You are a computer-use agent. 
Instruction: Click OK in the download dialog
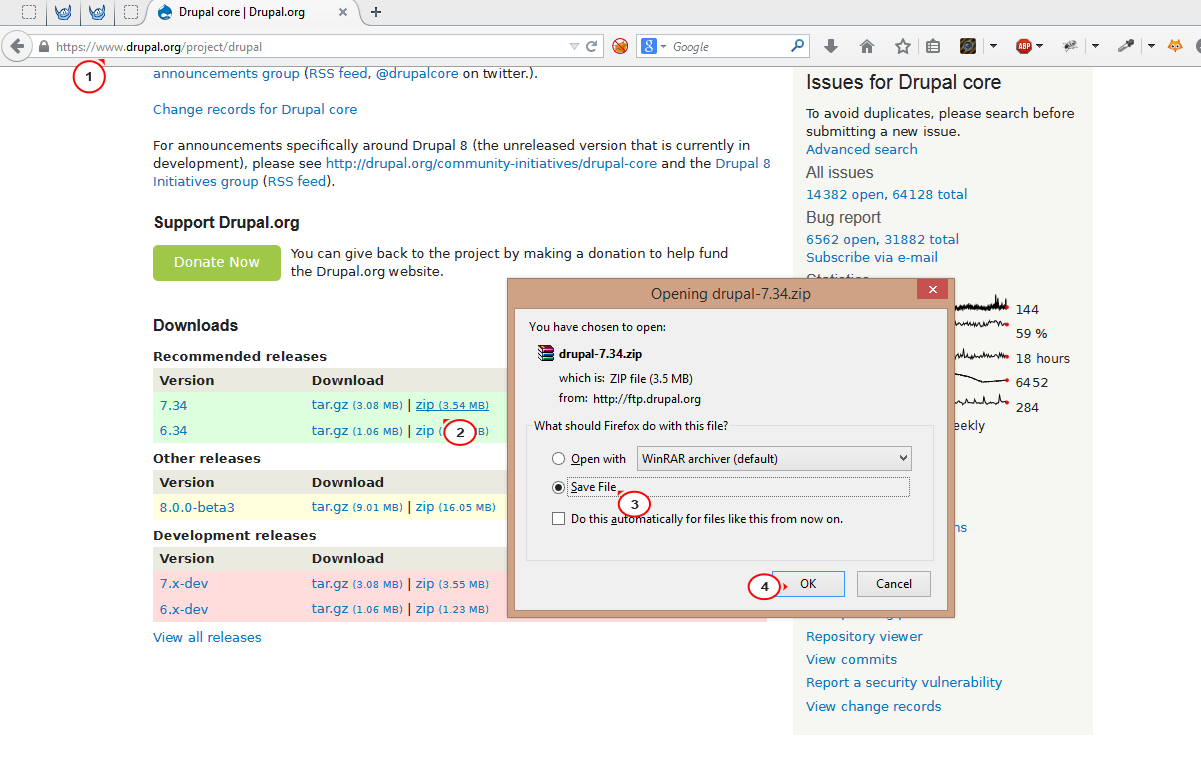(x=808, y=584)
